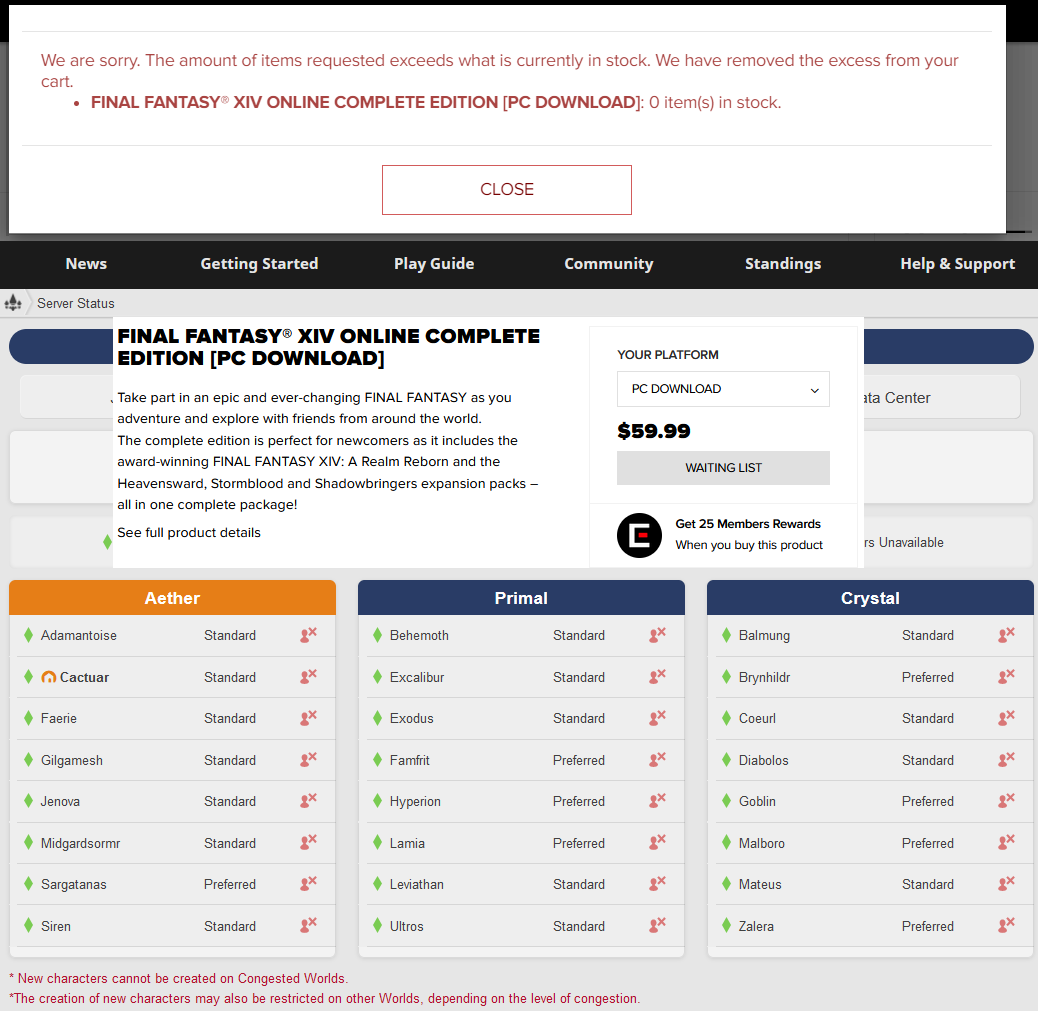Click the Balmung world name

(x=764, y=636)
